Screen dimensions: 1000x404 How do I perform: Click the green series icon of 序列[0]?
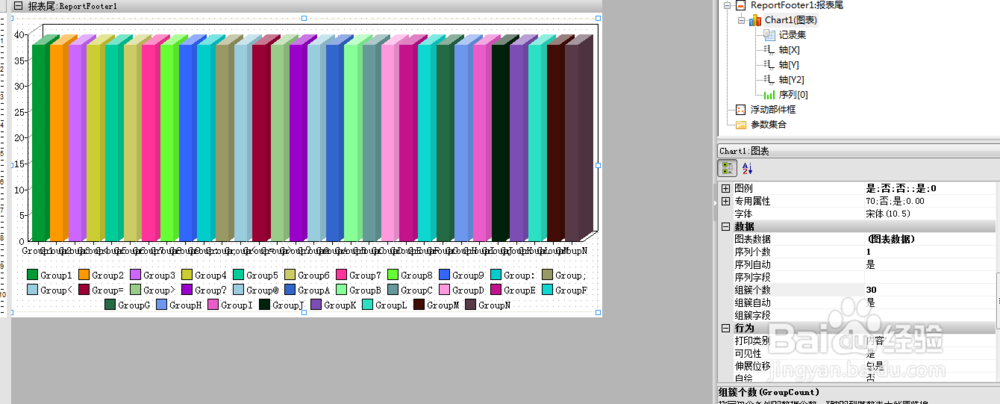pos(769,95)
